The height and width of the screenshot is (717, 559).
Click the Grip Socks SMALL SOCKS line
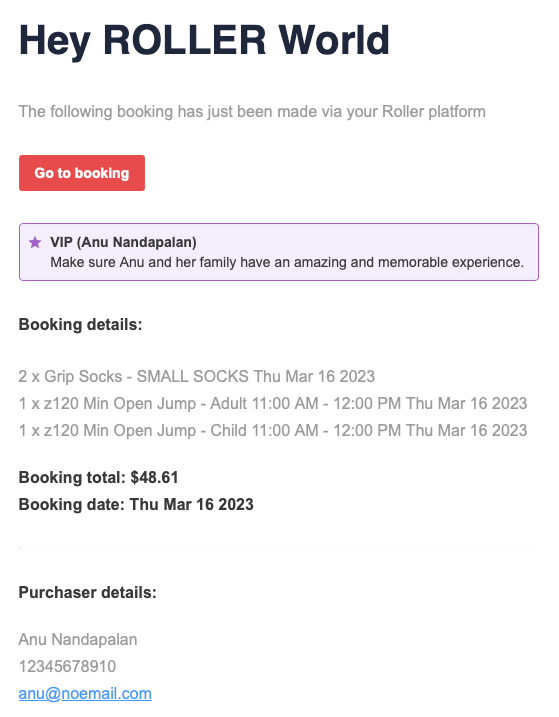pos(197,376)
